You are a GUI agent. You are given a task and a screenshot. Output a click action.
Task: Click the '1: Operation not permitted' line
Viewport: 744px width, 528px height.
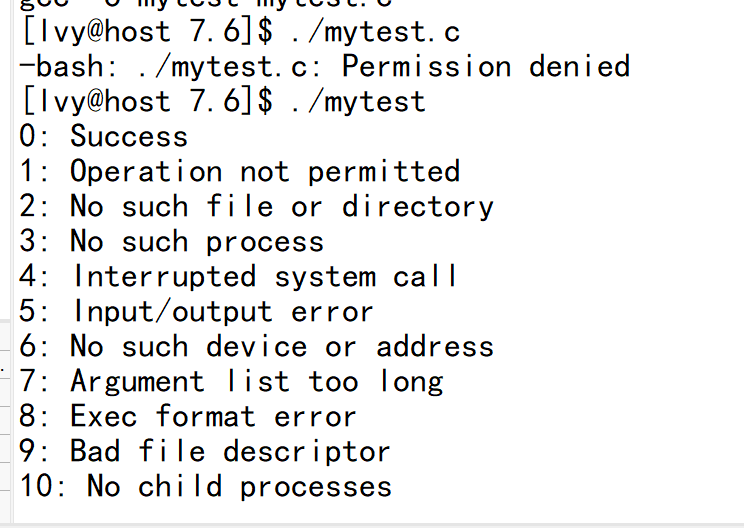tap(240, 171)
